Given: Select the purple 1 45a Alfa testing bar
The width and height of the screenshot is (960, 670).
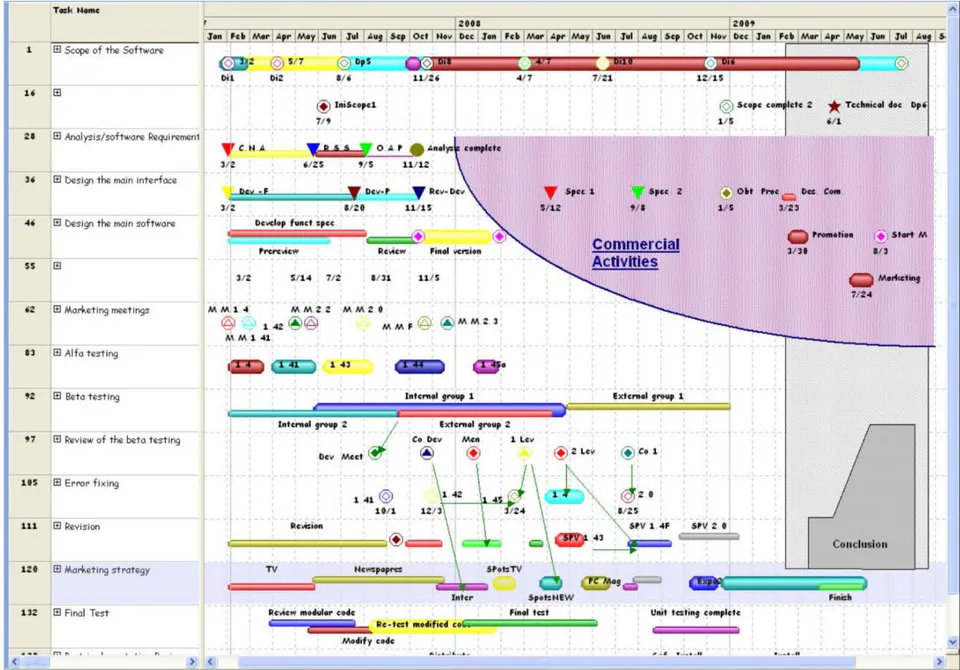Looking at the screenshot, I should point(486,366).
